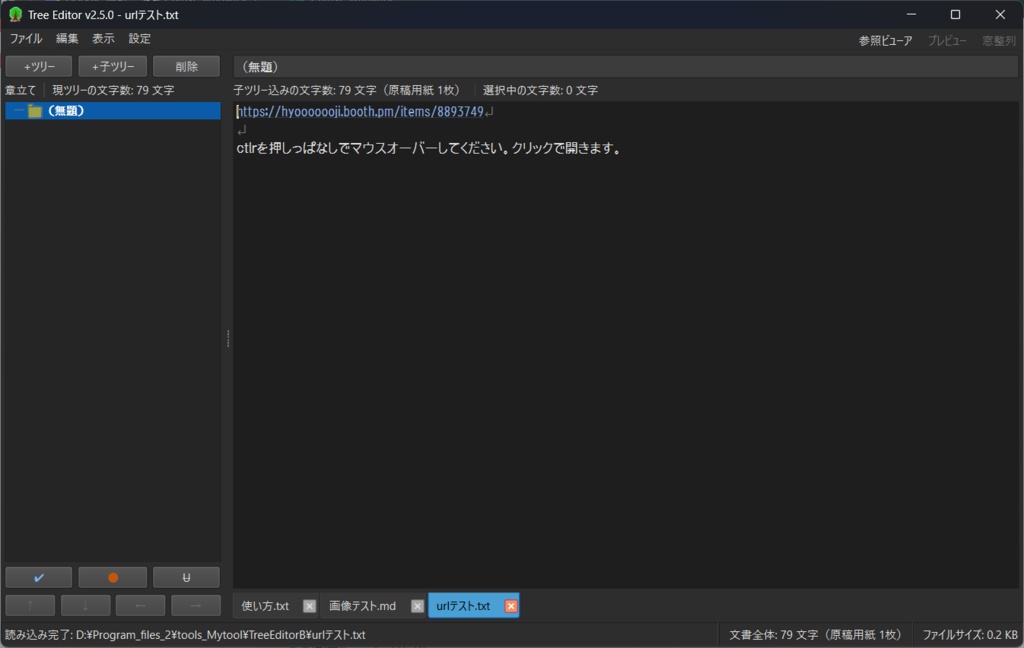Click the orange circle marker button
The image size is (1024, 648).
[112, 577]
